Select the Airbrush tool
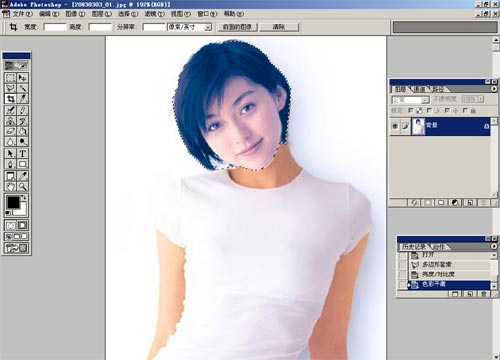Image resolution: width=500 pixels, height=360 pixels. click(11, 110)
